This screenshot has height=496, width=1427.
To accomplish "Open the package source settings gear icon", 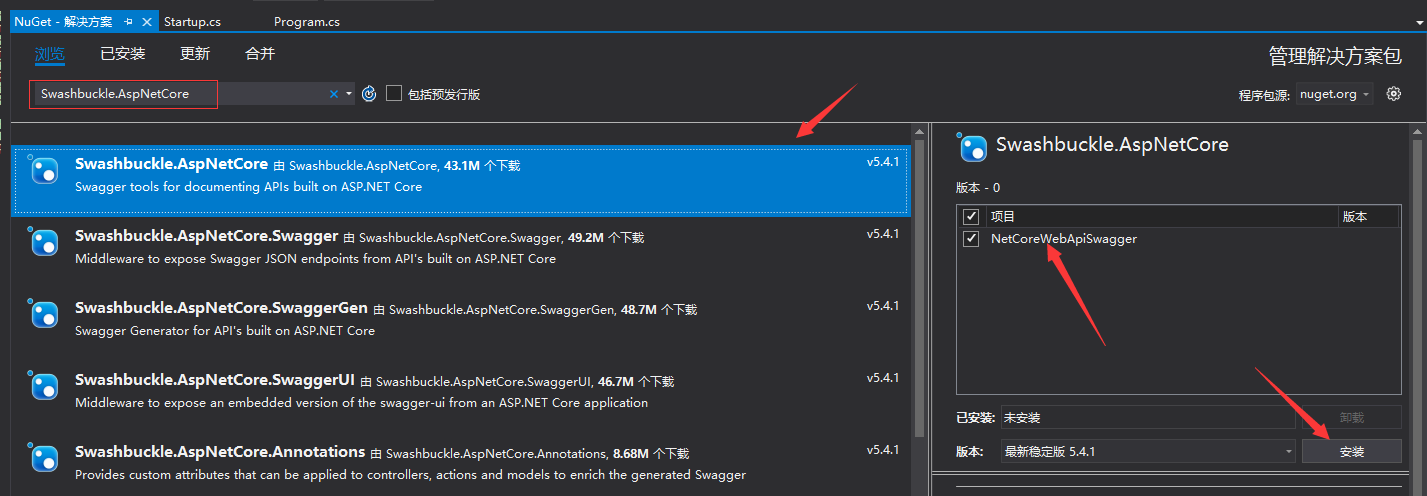I will [x=1394, y=93].
